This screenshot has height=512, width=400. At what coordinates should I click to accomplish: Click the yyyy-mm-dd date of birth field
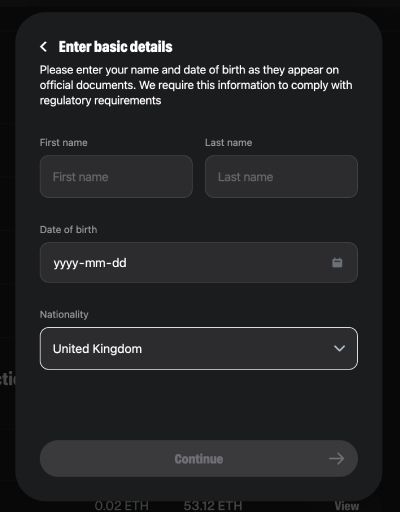tap(199, 263)
